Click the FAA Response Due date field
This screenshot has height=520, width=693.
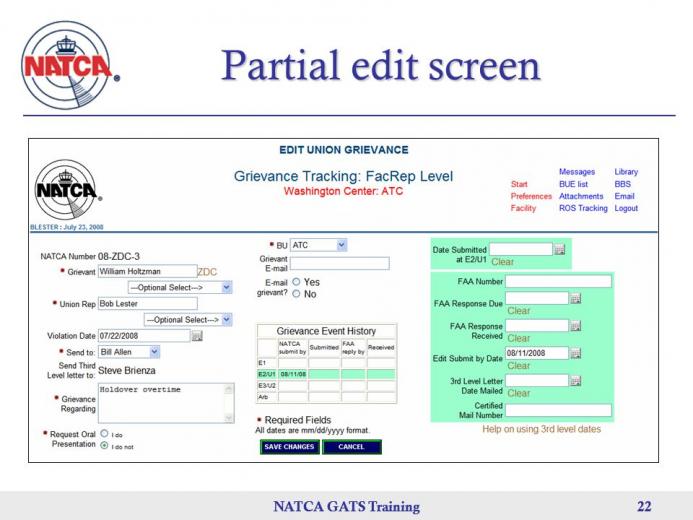[537, 298]
